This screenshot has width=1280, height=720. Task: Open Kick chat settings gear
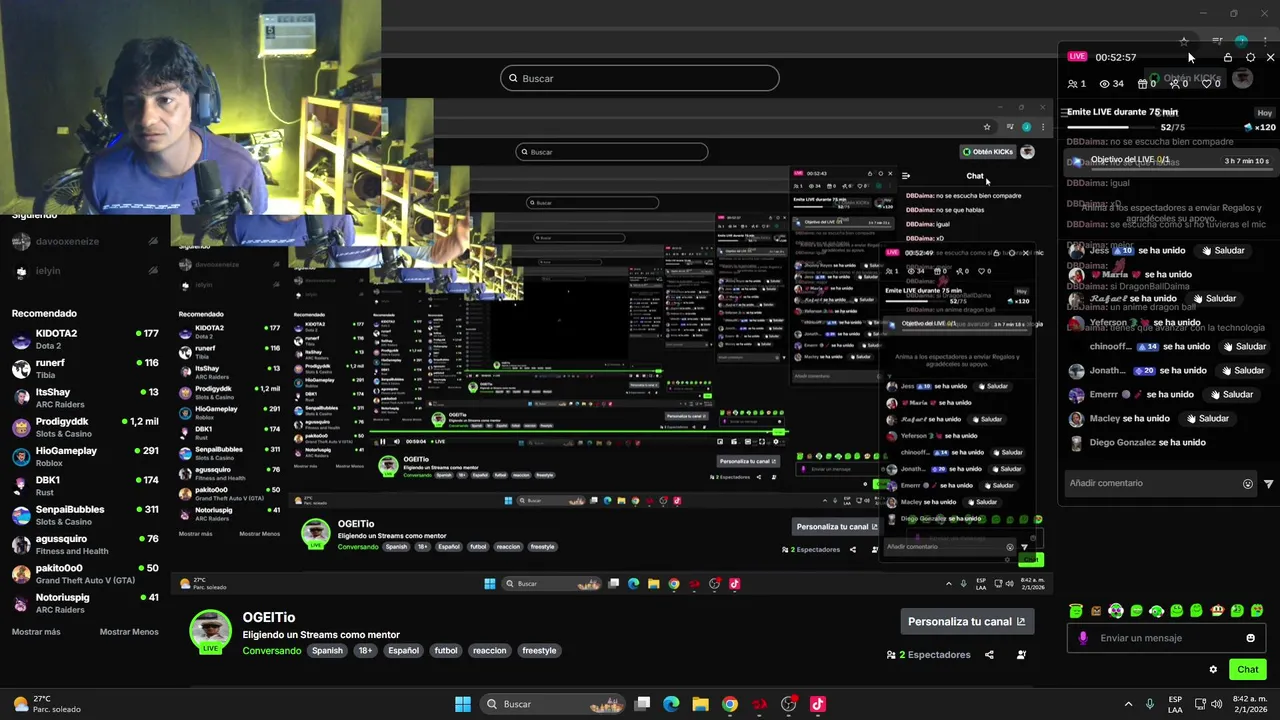pos(1213,670)
